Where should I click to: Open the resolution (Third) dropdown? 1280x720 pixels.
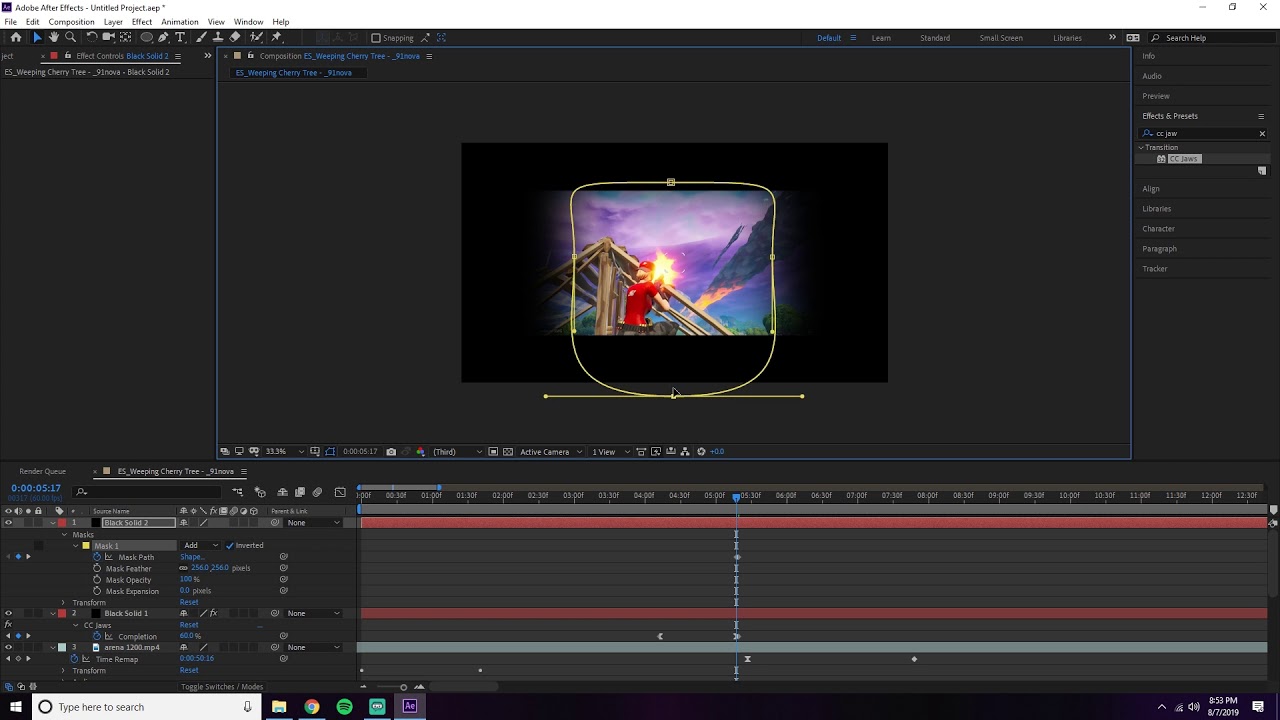(x=457, y=452)
